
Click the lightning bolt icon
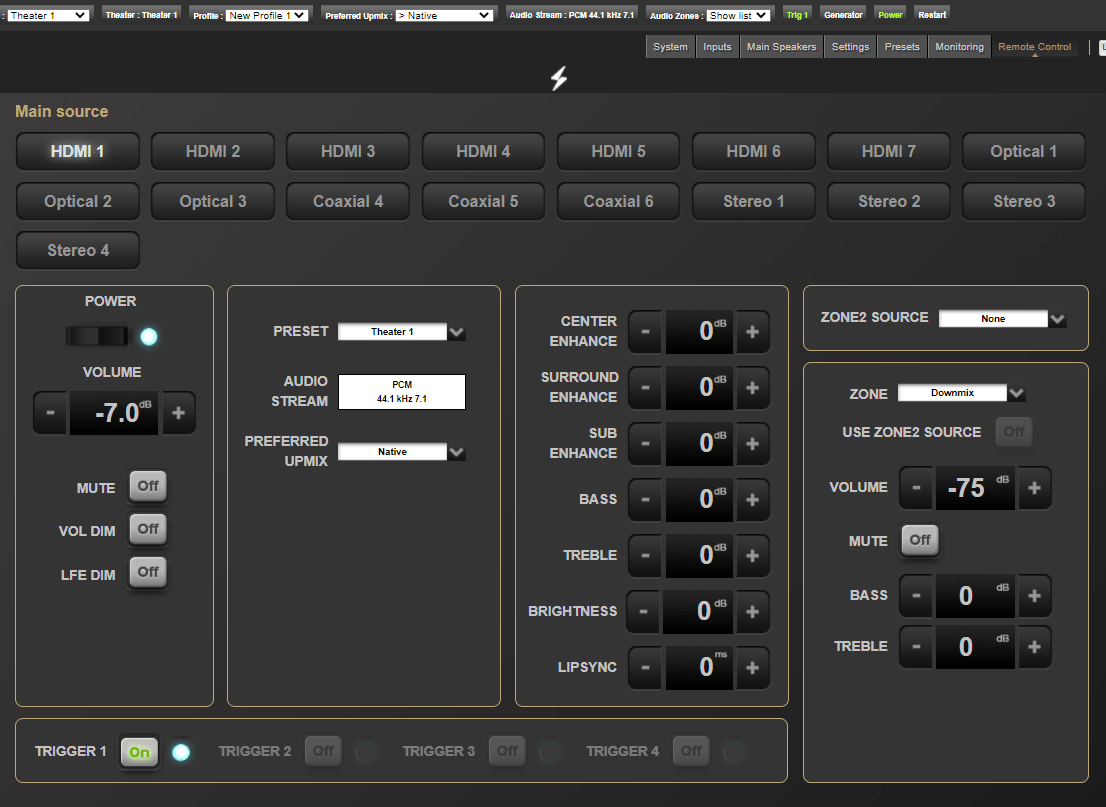559,79
